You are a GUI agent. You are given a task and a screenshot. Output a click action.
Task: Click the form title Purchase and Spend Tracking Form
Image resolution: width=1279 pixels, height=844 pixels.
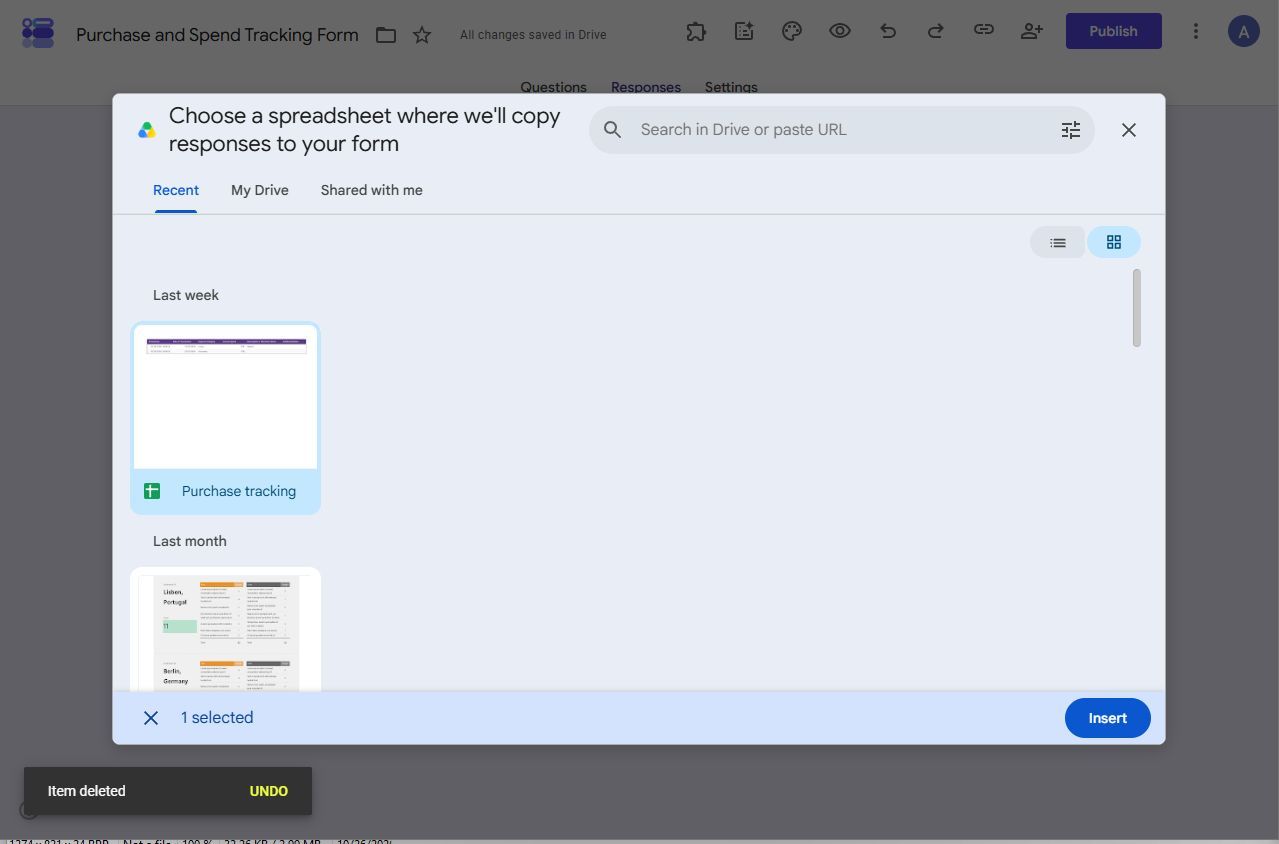[x=217, y=35]
